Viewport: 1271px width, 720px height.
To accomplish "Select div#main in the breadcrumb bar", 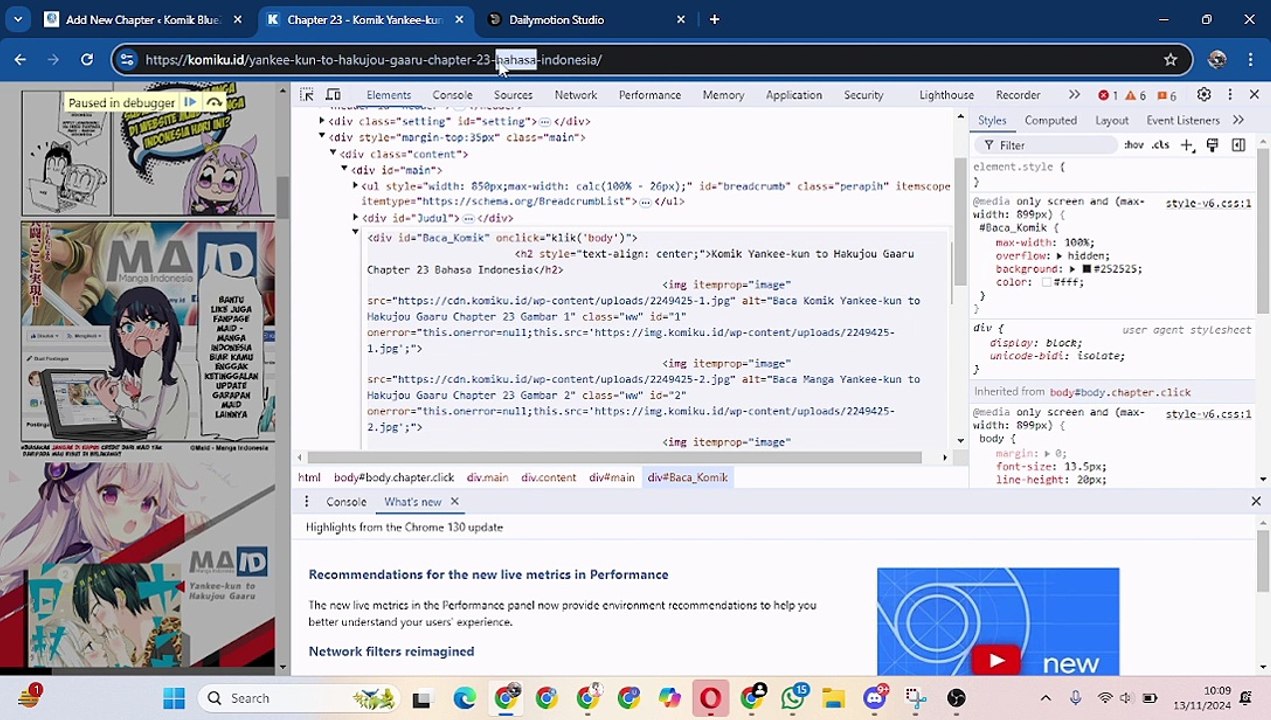I will [x=611, y=477].
